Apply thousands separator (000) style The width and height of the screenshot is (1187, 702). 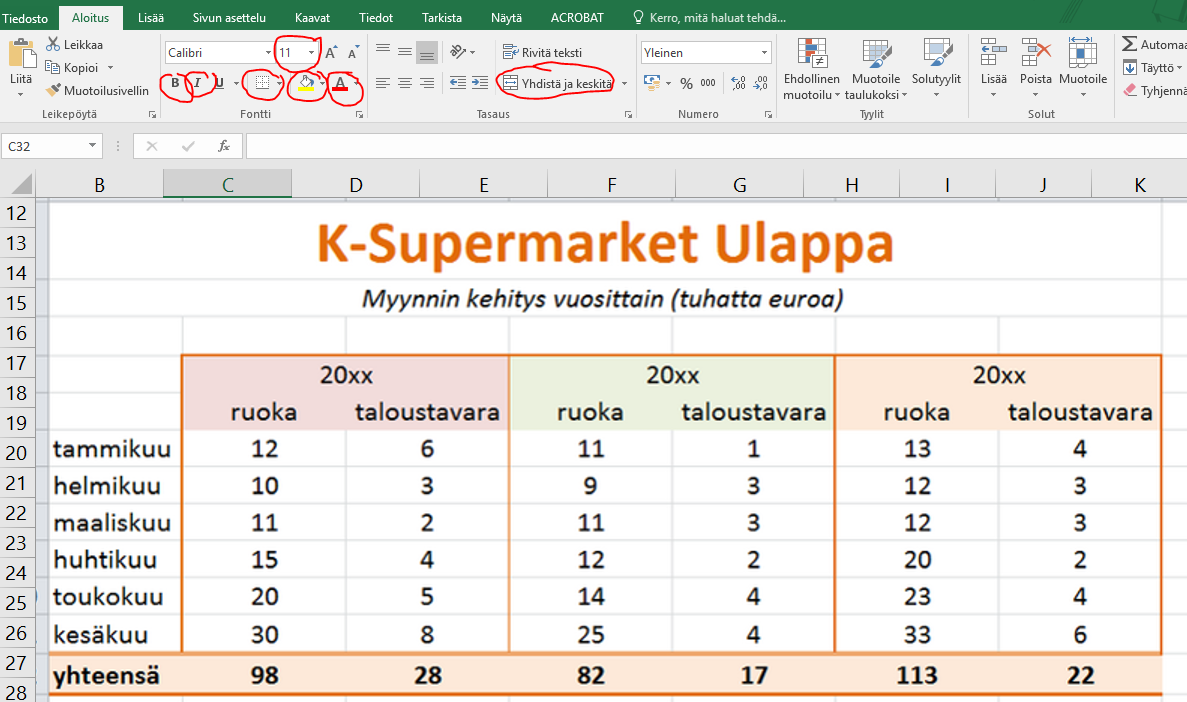coord(708,83)
